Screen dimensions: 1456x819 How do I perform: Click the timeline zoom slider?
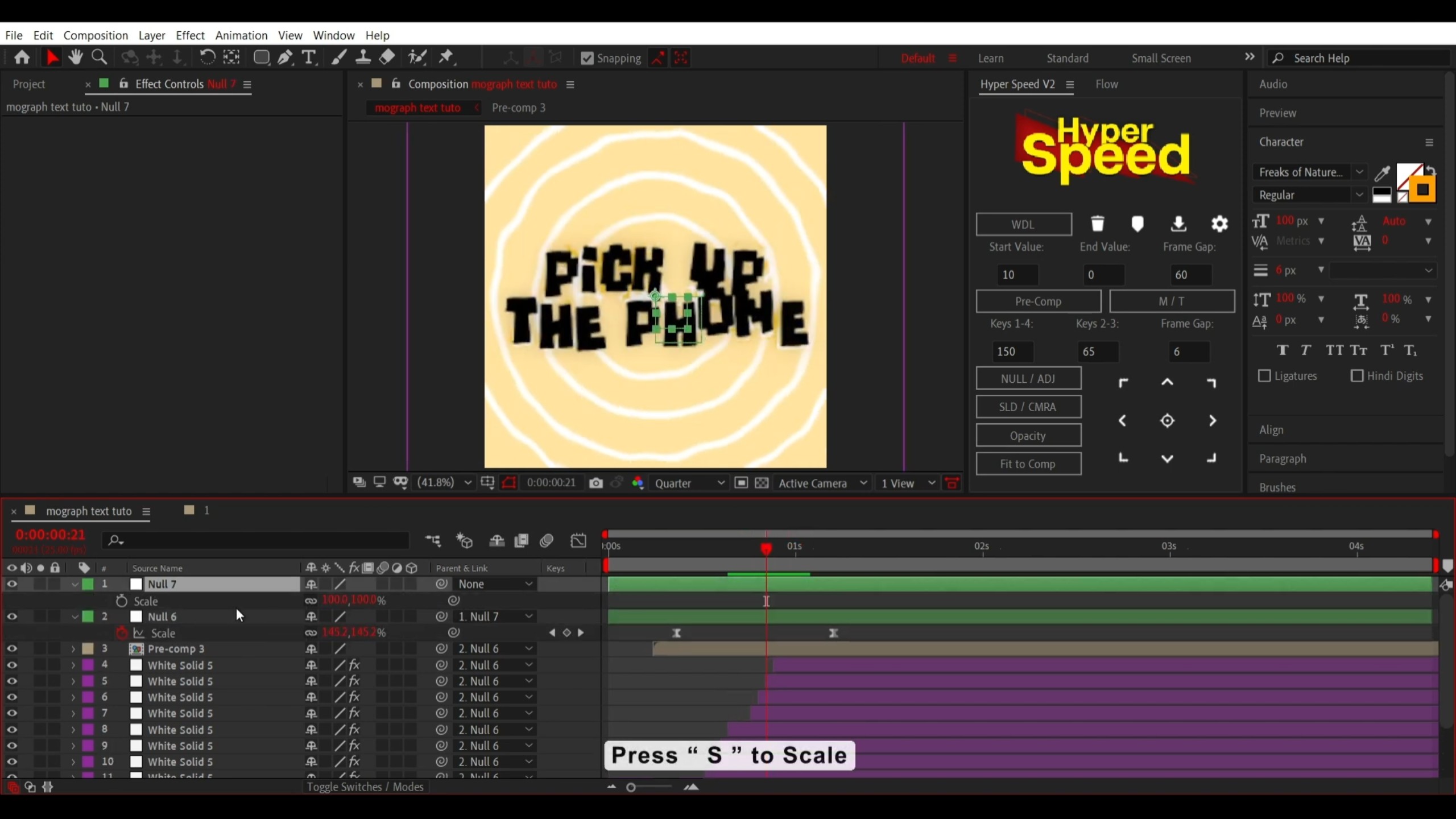631,787
